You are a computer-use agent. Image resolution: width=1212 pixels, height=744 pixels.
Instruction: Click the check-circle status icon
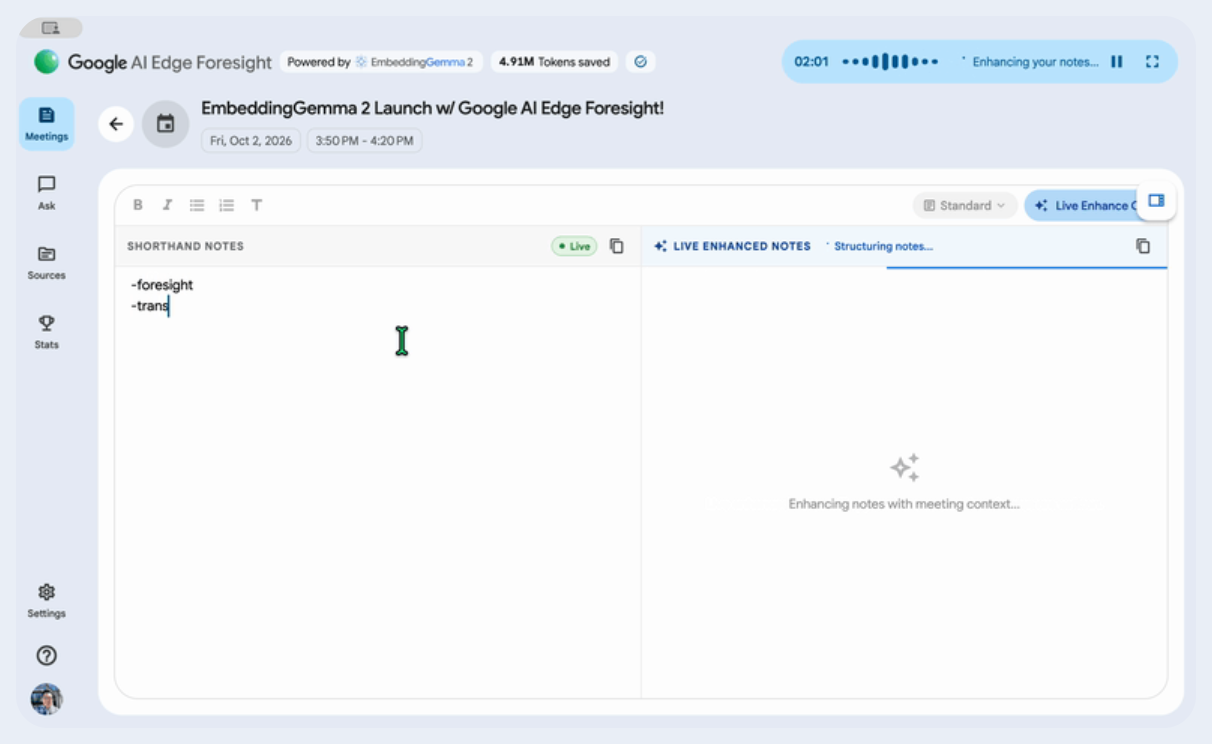point(641,62)
